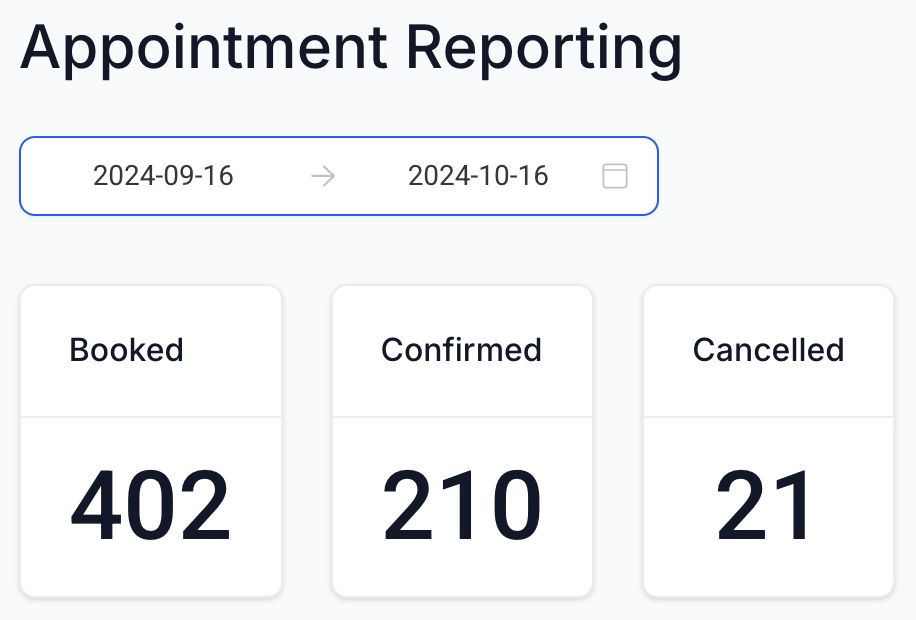The height and width of the screenshot is (620, 916).
Task: Select the end date 2024-10-16 field
Action: [478, 176]
